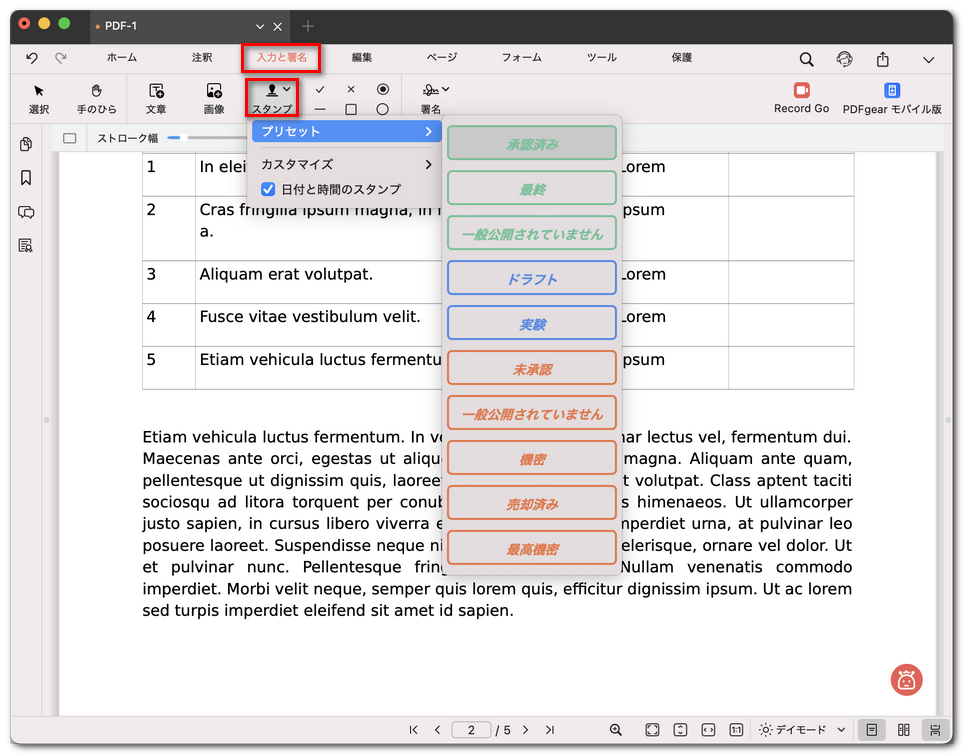Open the bookmarks panel in left sidebar
The height and width of the screenshot is (755, 965).
pos(26,178)
